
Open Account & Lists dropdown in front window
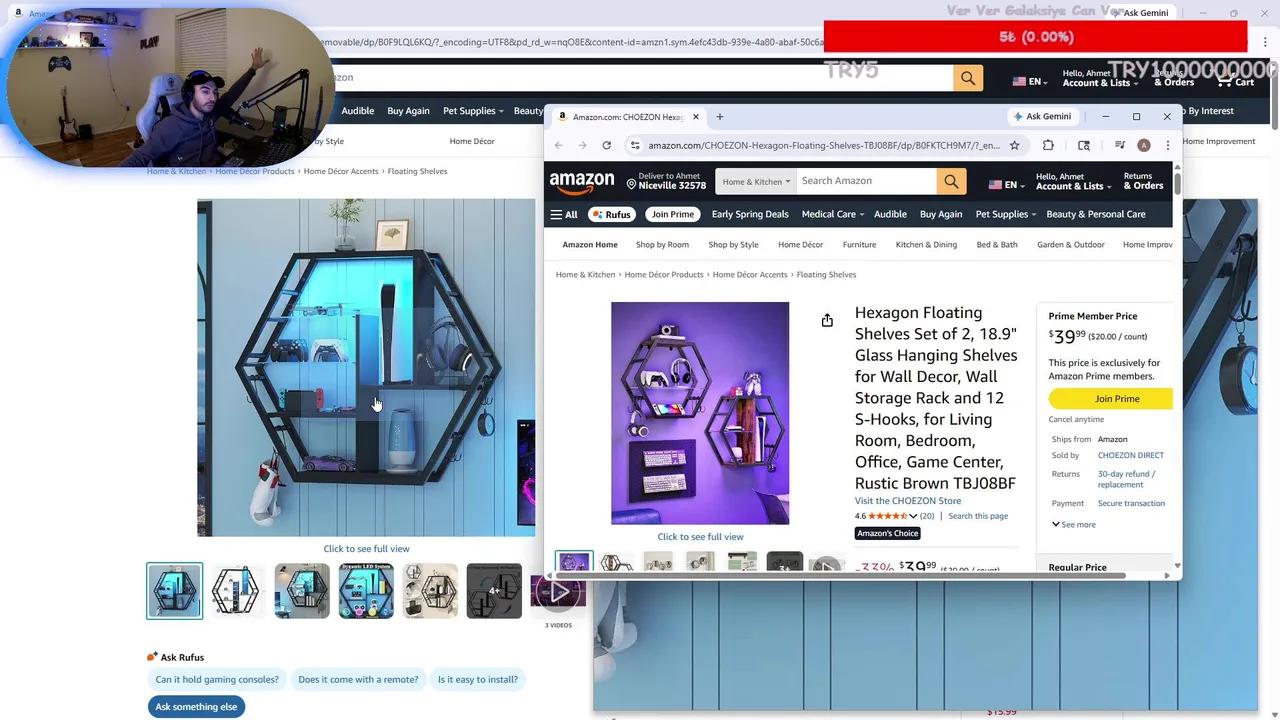coord(1073,181)
